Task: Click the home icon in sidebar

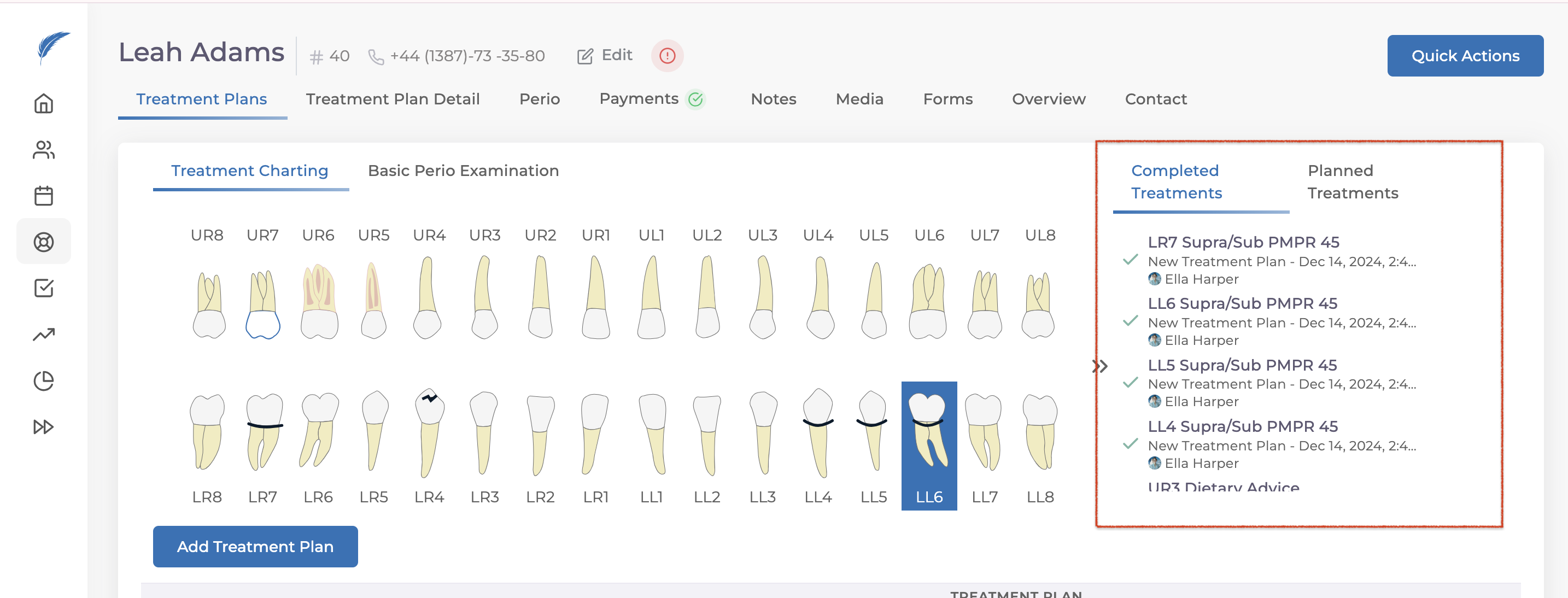Action: (43, 103)
